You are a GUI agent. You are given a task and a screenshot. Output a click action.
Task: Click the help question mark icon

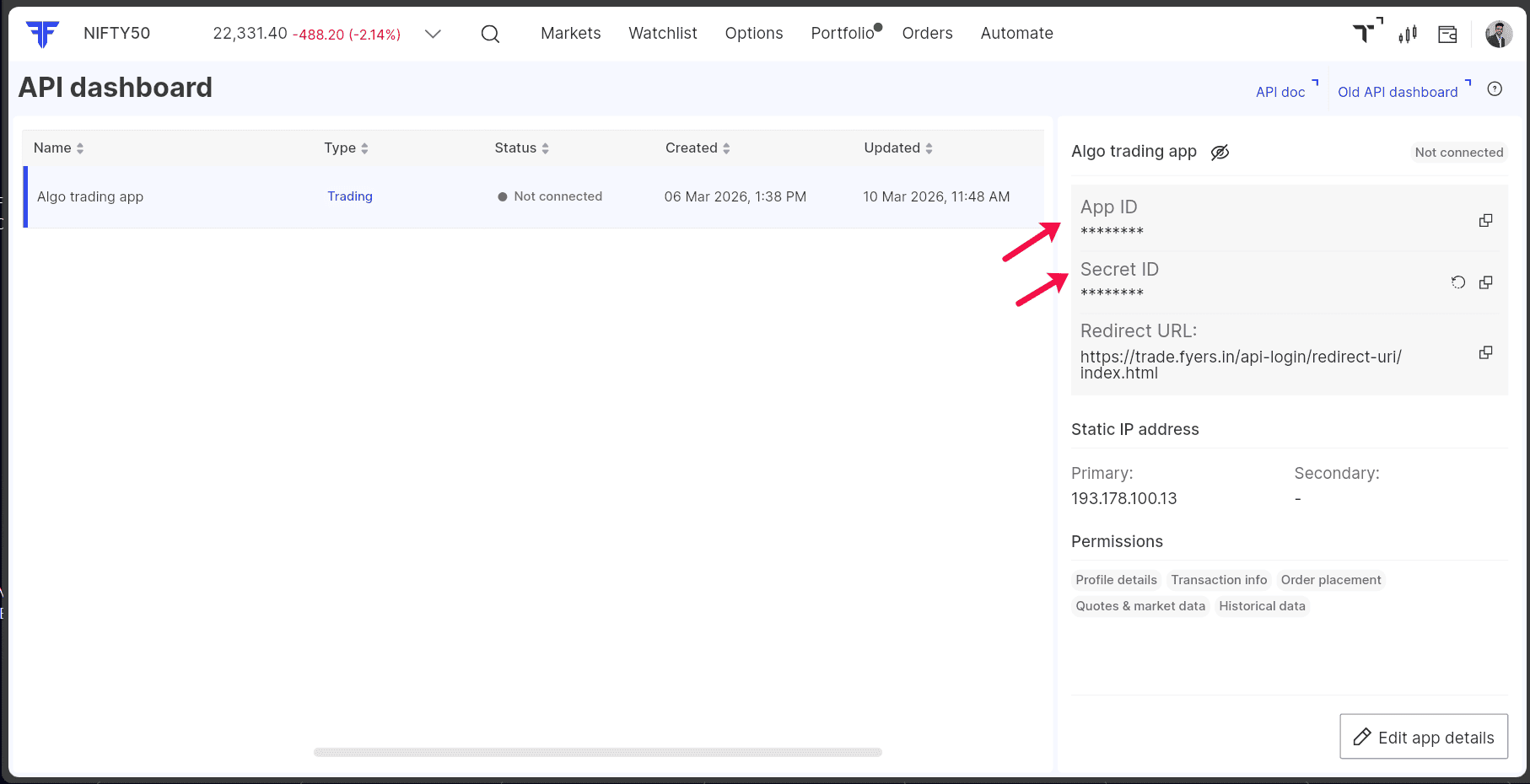[x=1495, y=89]
